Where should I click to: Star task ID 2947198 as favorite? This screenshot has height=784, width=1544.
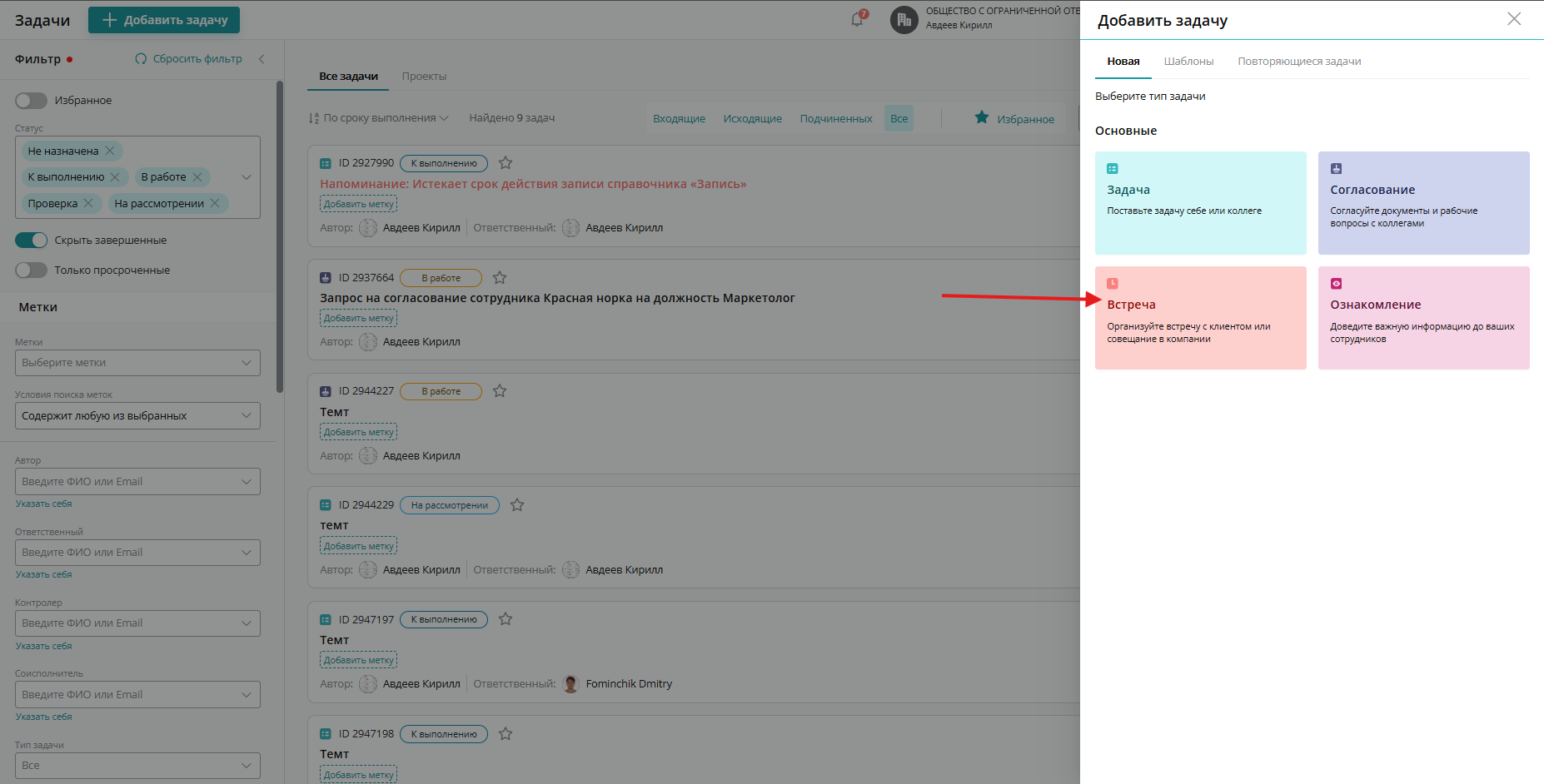click(506, 734)
